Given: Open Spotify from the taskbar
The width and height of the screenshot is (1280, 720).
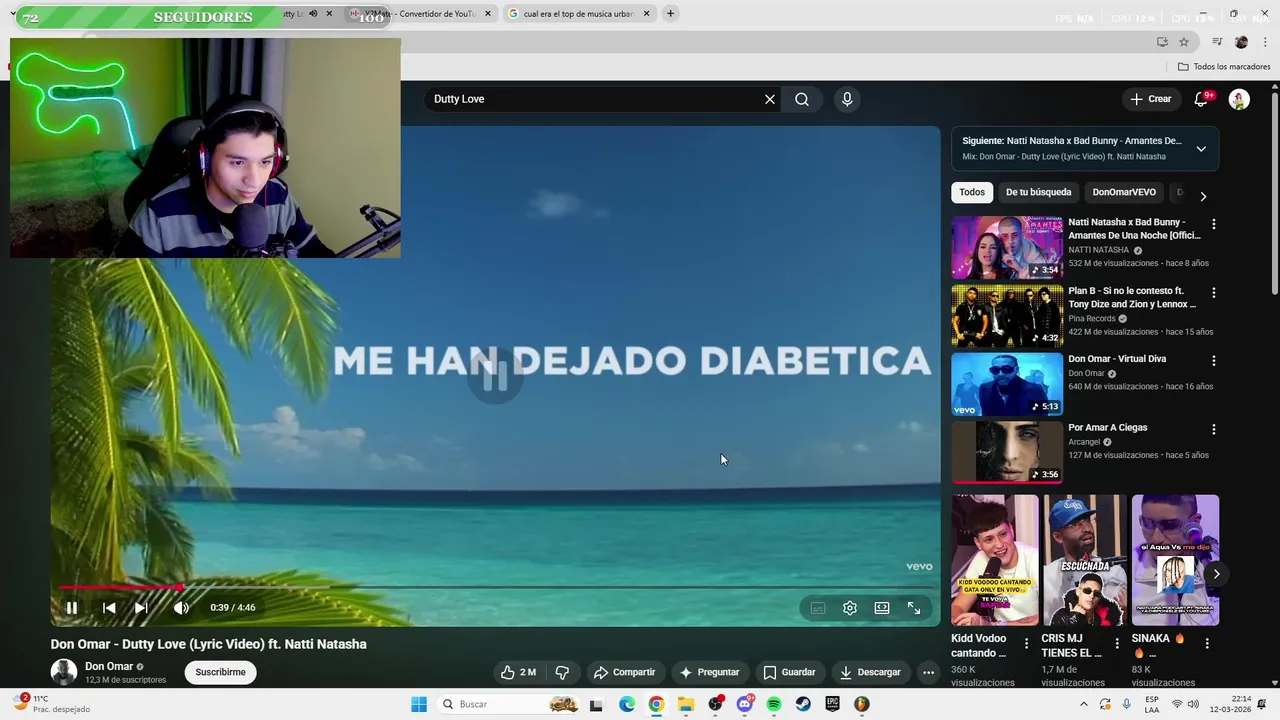Looking at the screenshot, I should point(774,704).
